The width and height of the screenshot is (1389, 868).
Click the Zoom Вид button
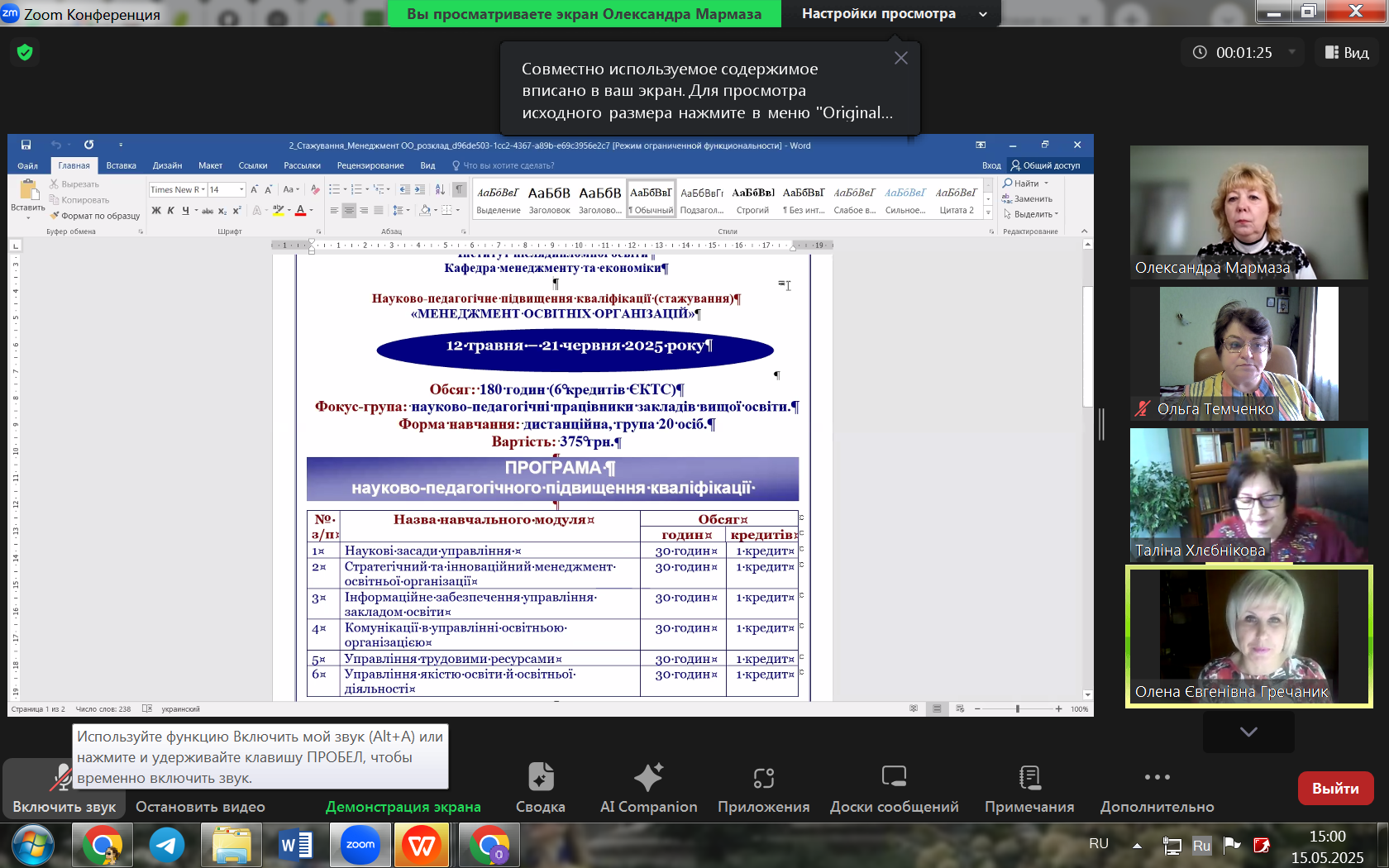click(1347, 52)
